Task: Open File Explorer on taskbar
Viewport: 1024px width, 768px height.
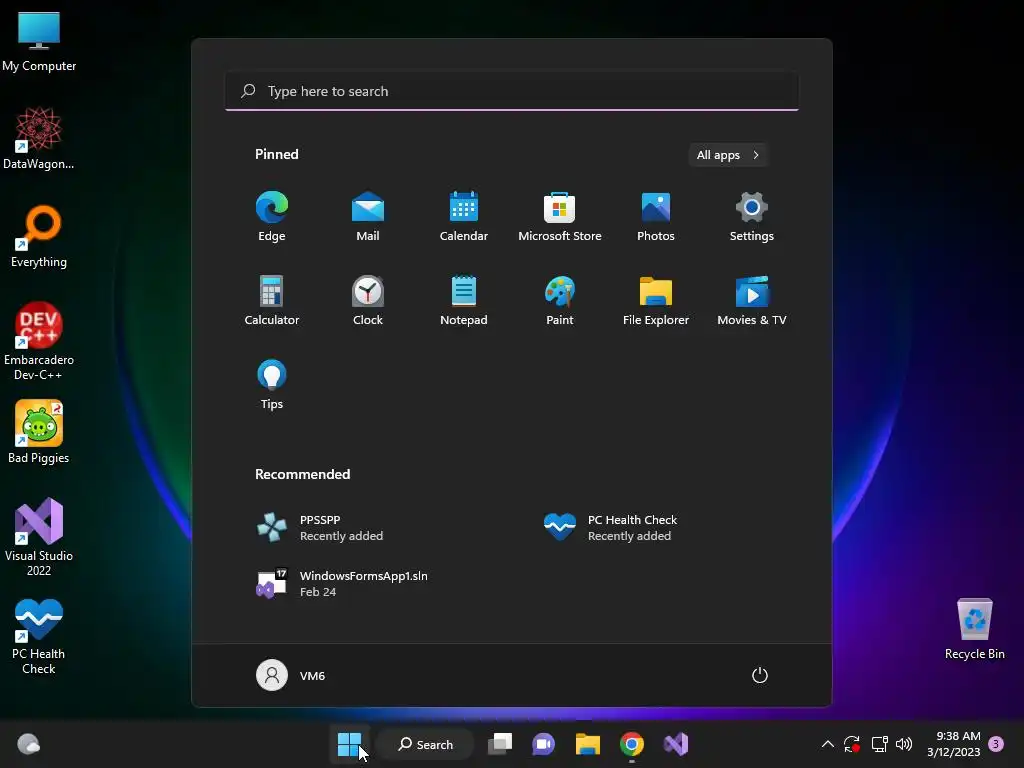Action: pos(587,744)
